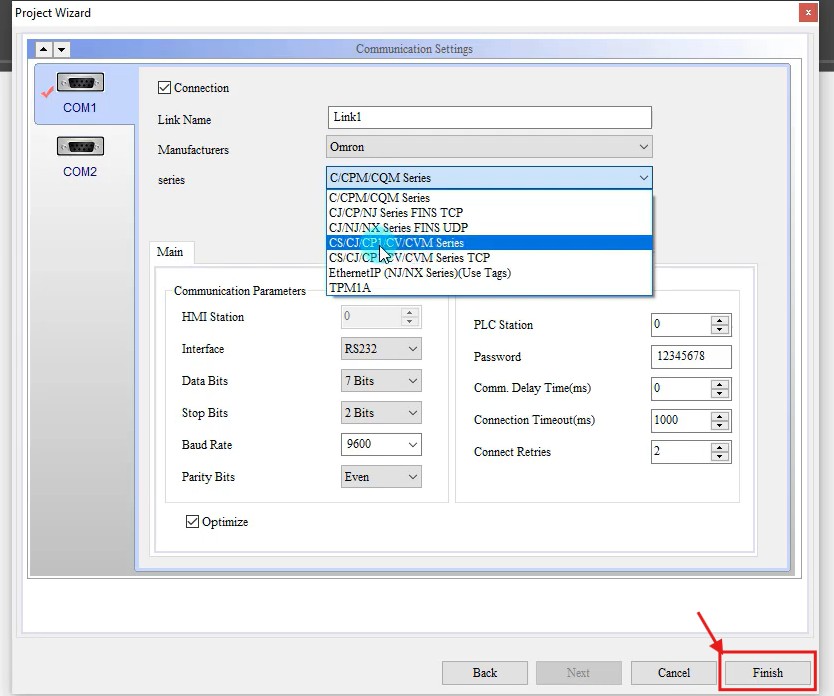This screenshot has width=834, height=696.
Task: Click the Connection Timeout 1000 field
Action: click(x=680, y=420)
